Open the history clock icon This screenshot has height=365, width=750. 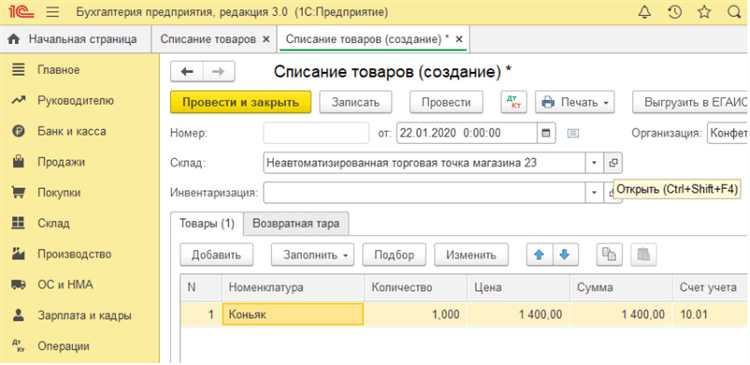tap(674, 12)
